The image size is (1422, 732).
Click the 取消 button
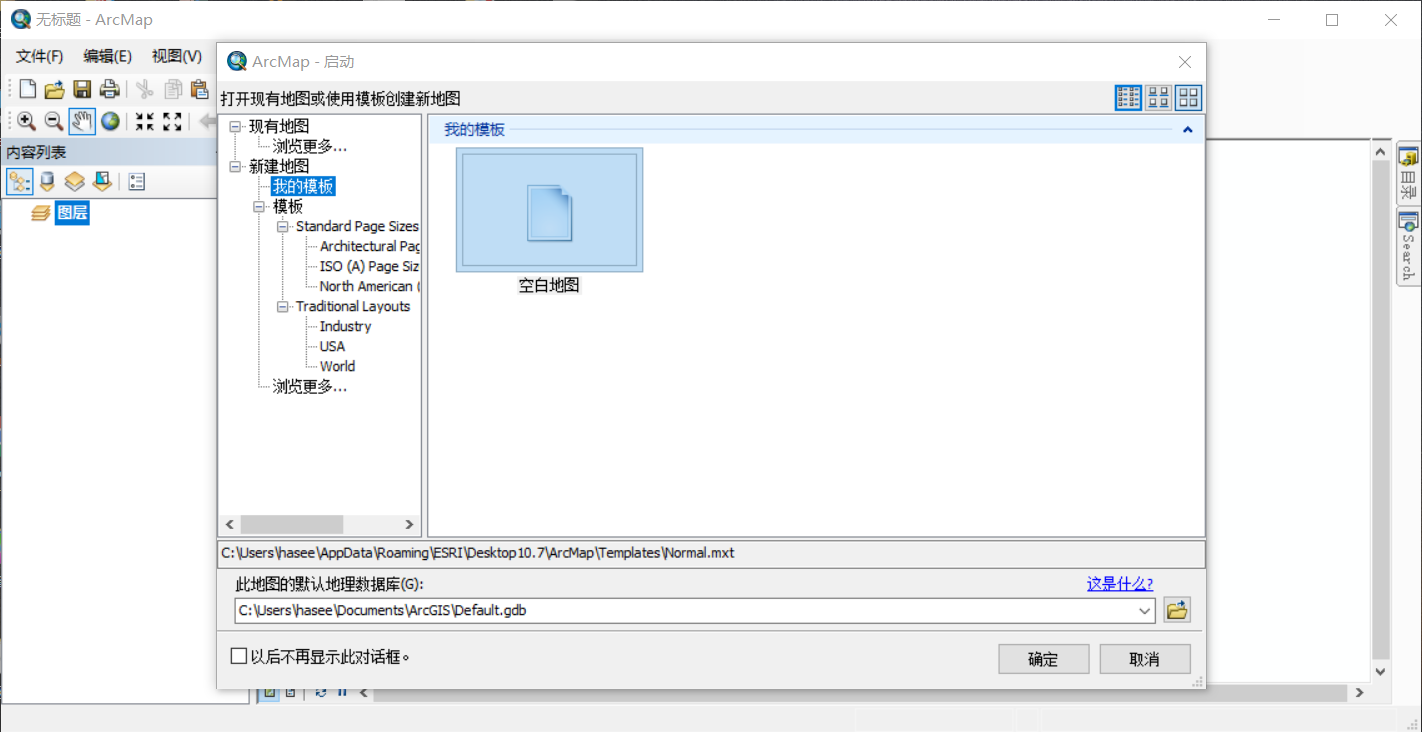click(1145, 659)
